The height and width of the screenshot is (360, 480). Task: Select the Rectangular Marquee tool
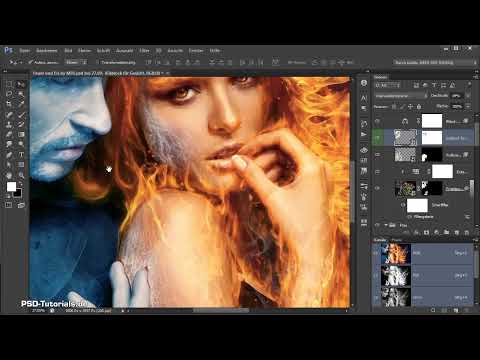click(9, 84)
